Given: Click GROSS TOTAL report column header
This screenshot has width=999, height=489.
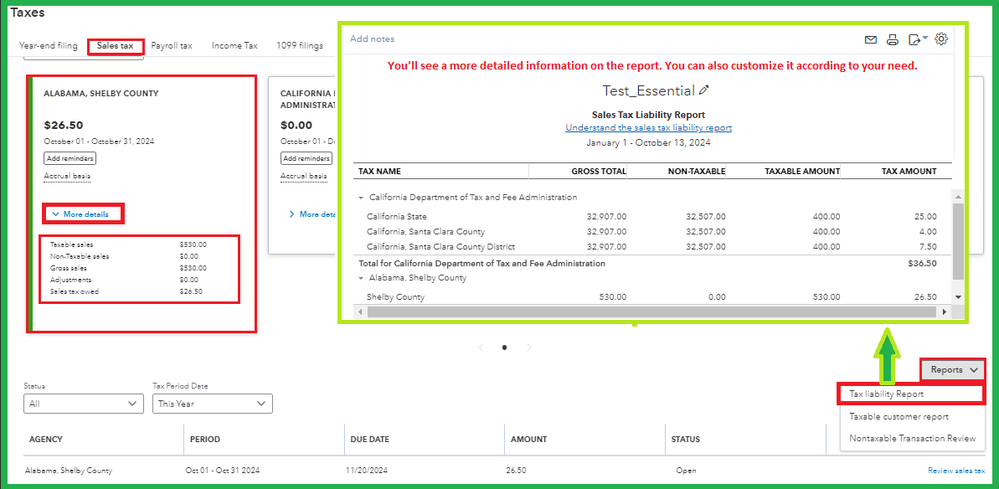Looking at the screenshot, I should point(598,171).
